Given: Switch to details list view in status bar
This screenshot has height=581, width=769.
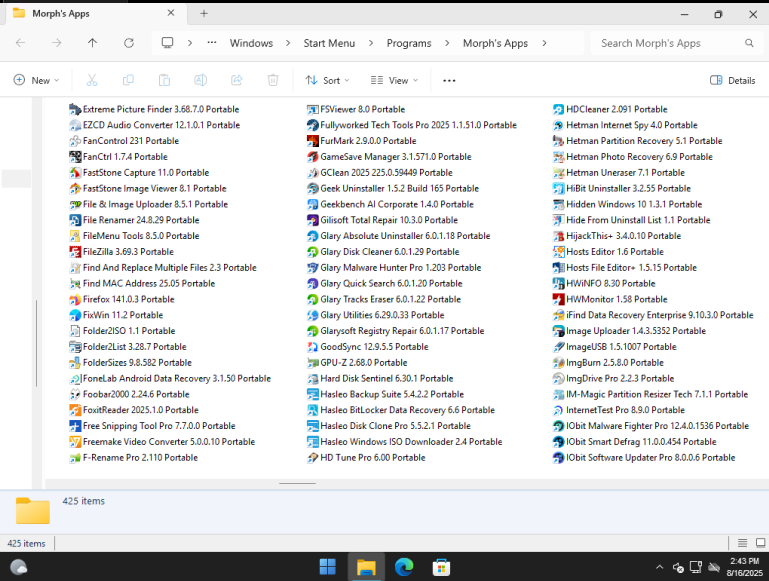Looking at the screenshot, I should click(743, 543).
